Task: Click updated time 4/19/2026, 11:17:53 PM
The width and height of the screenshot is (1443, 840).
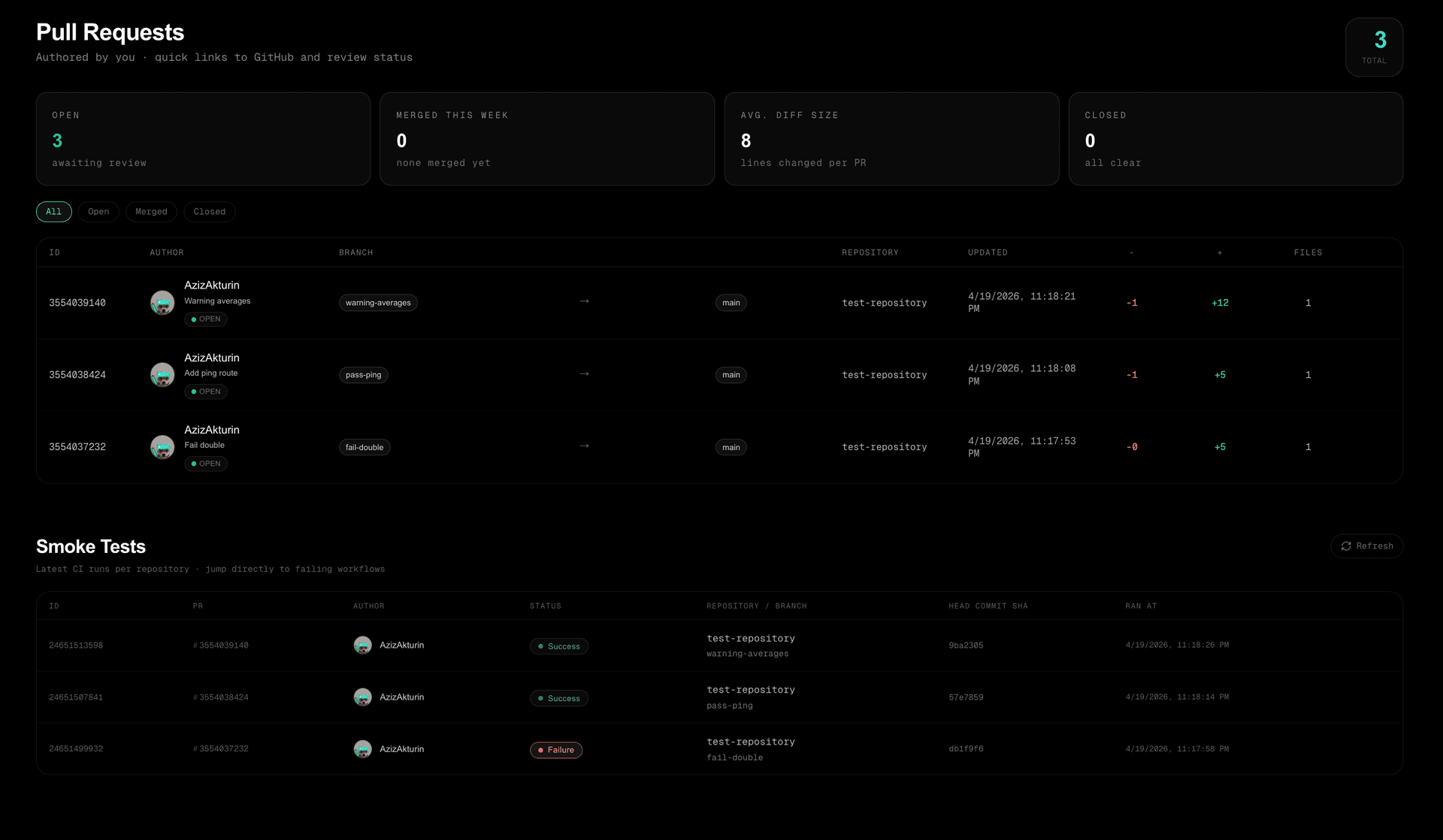Action: coord(1021,447)
